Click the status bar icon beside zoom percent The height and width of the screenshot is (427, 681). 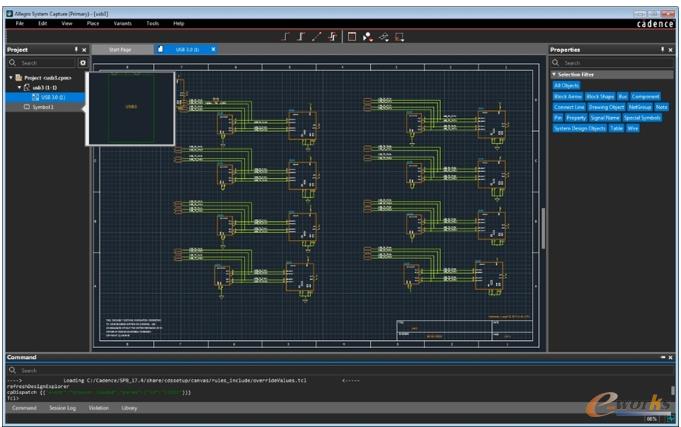pyautogui.click(x=671, y=419)
